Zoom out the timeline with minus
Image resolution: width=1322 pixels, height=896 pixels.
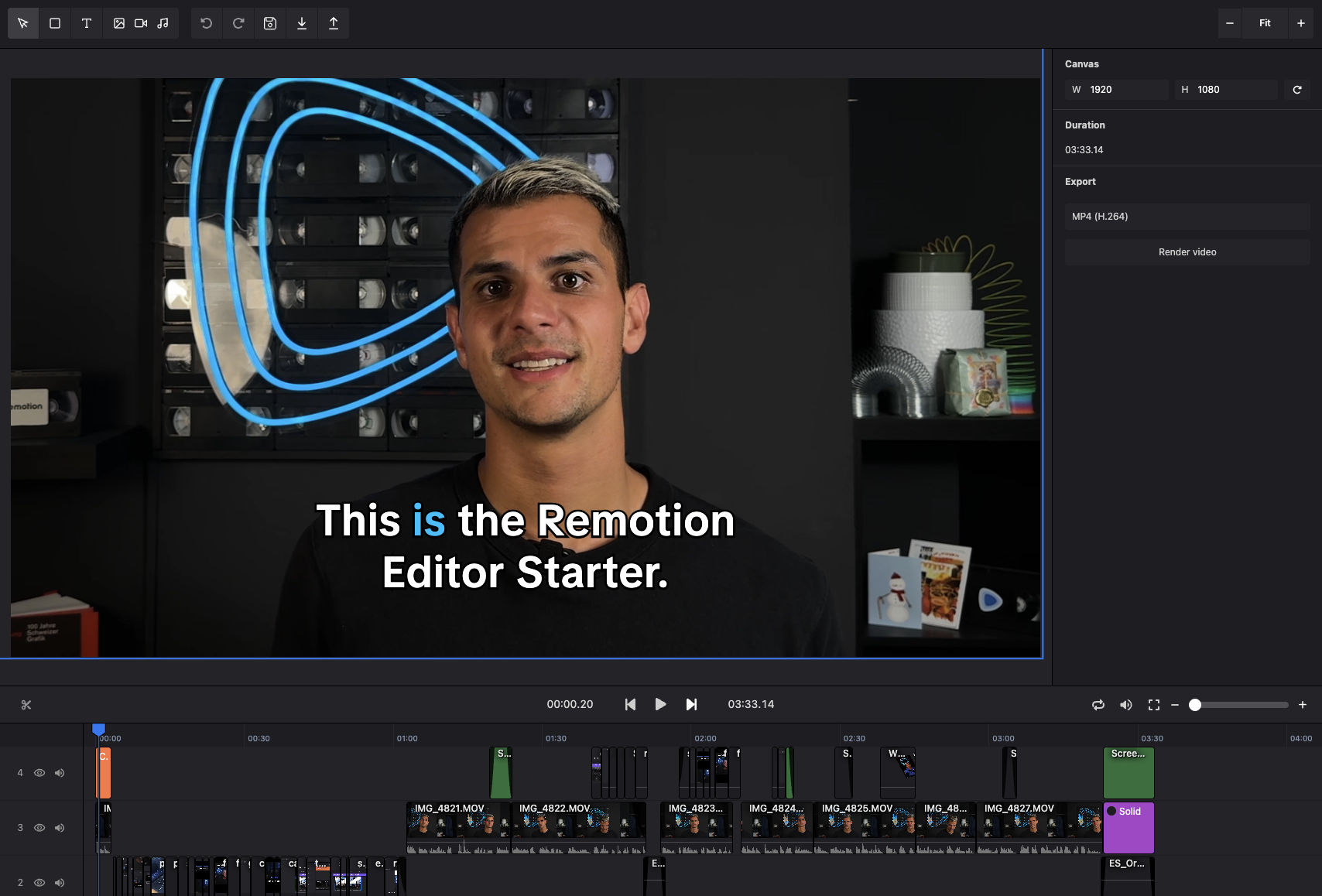click(1175, 705)
